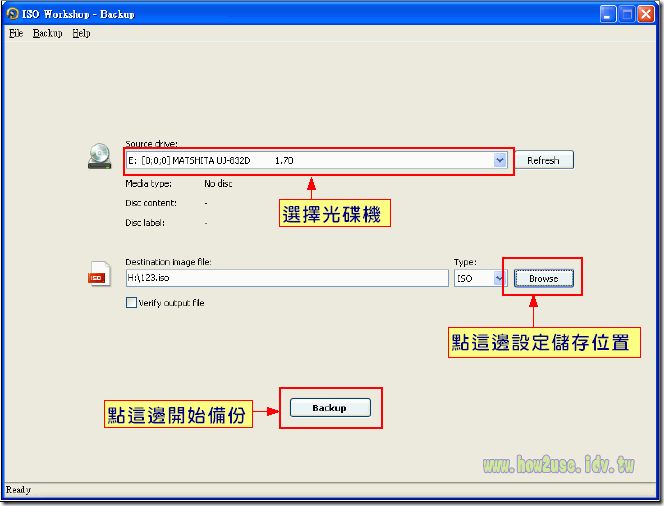Enable the Verify output file checkbox
The image size is (664, 506).
tap(131, 303)
